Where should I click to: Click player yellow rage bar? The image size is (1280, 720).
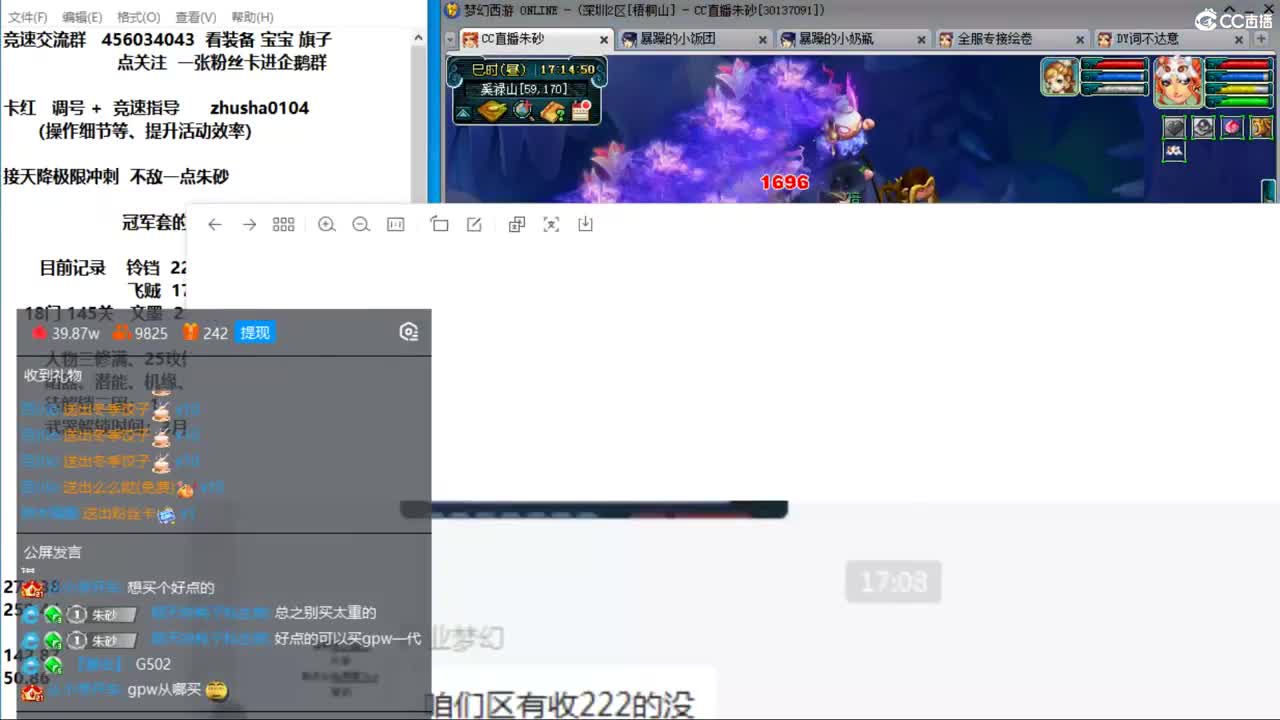(x=1238, y=89)
